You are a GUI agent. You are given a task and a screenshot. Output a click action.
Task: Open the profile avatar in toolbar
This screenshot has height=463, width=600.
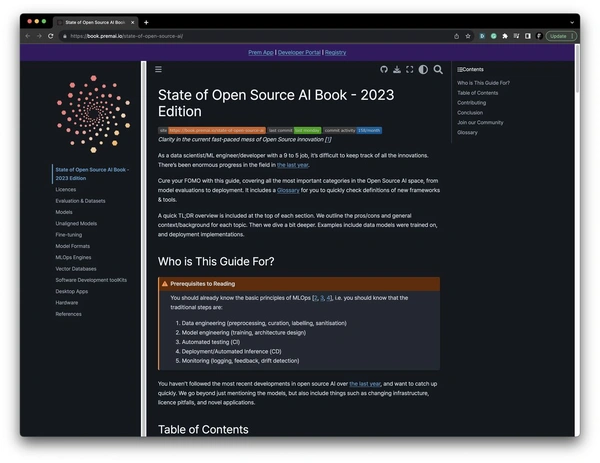(x=539, y=36)
